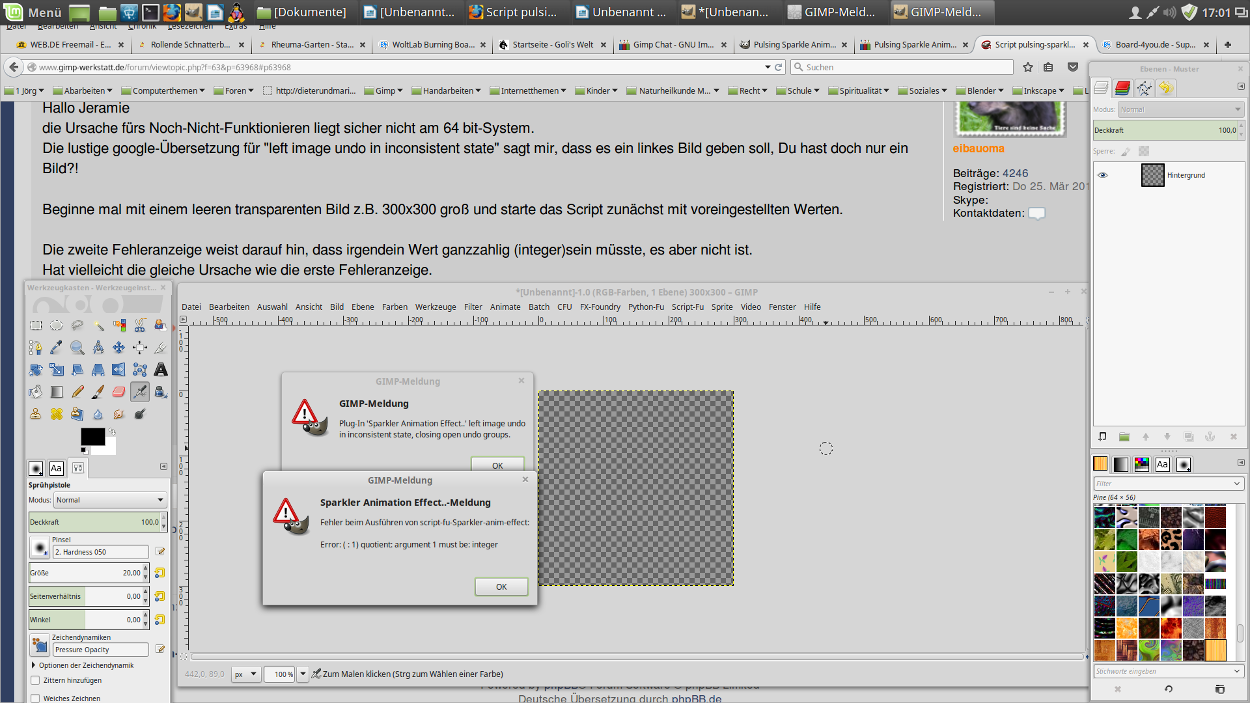Open the Modus dropdown in tool options
The height and width of the screenshot is (703, 1250).
tap(110, 500)
